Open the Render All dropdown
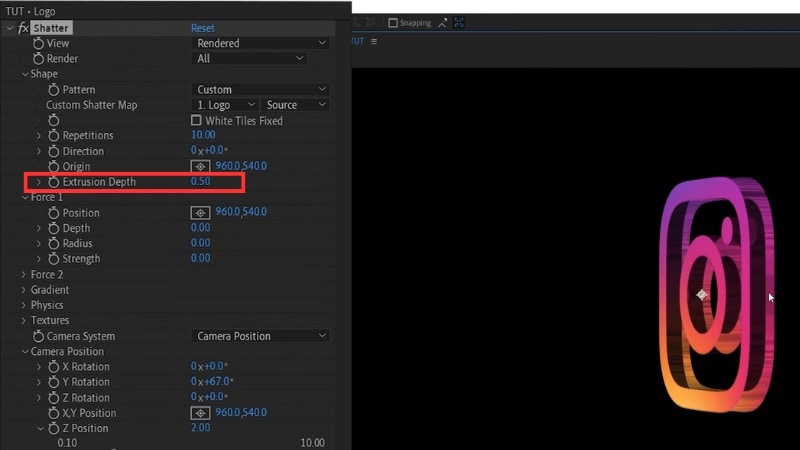Screen dimensions: 800x450 coord(249,59)
